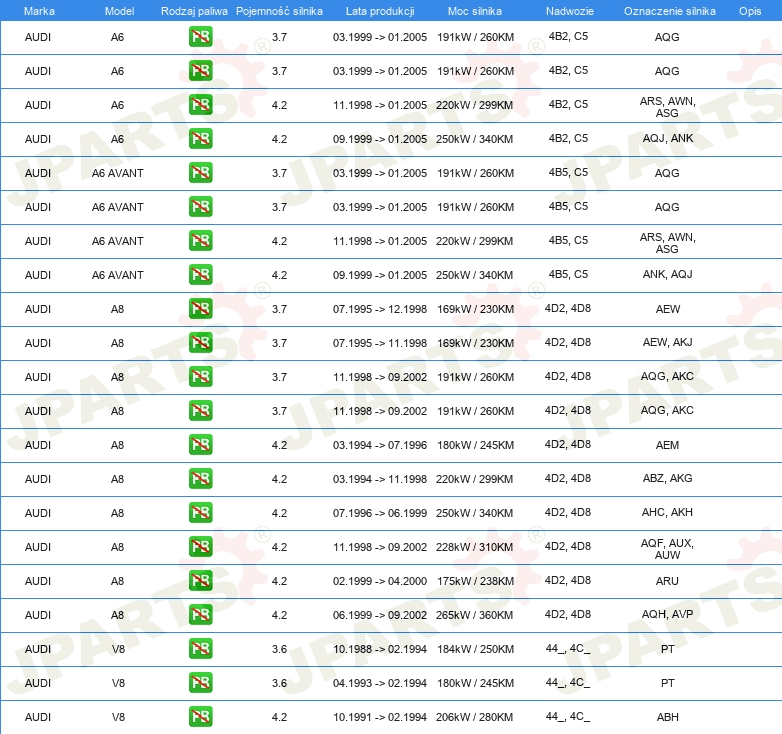
Task: Click the production years 07.1995 -> 11.1998
Action: [380, 343]
